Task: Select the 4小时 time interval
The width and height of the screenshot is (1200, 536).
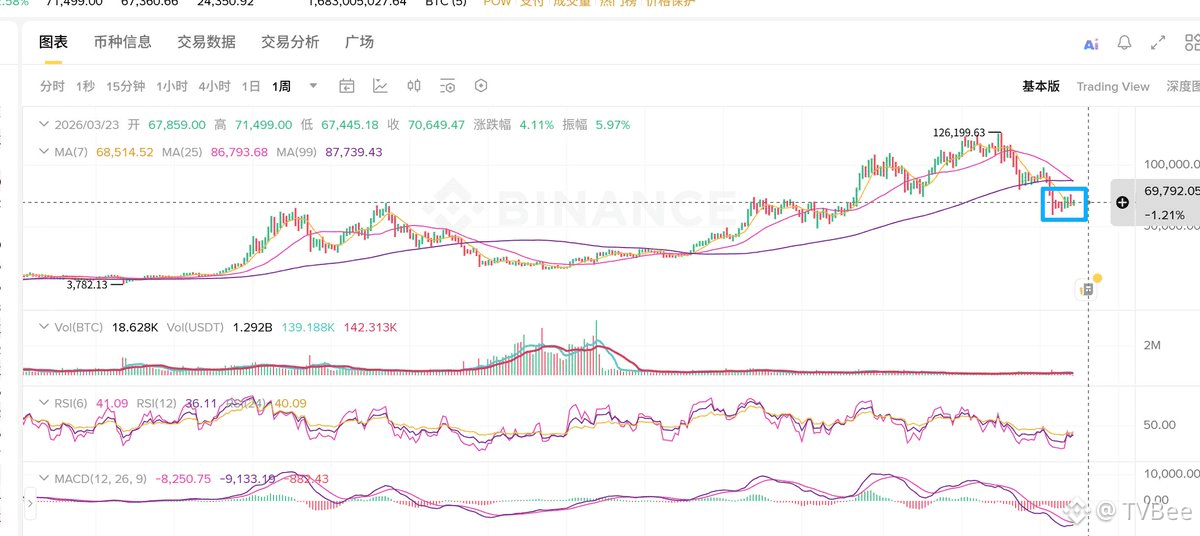Action: [x=214, y=87]
